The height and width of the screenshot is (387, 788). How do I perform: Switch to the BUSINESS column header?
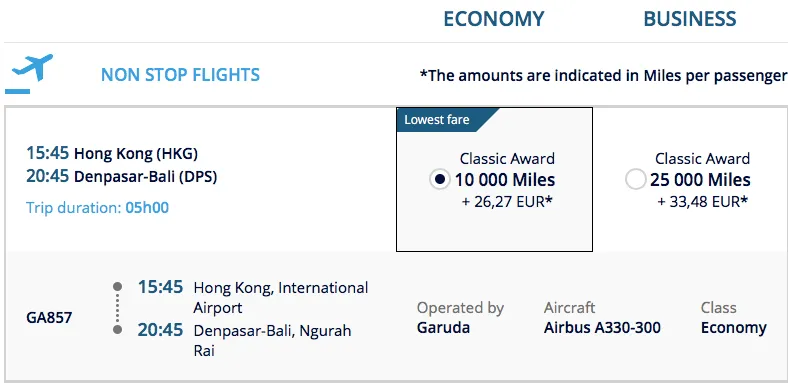[x=690, y=19]
